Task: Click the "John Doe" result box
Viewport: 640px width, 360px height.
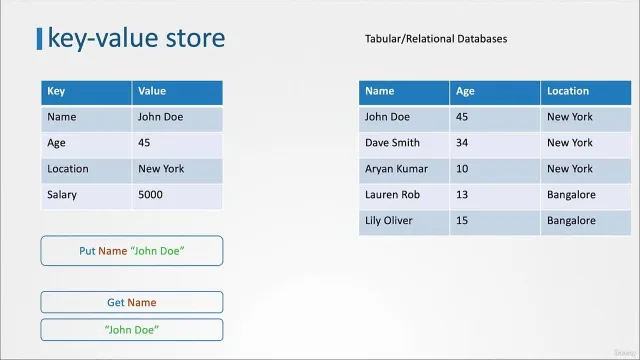Action: pyautogui.click(x=132, y=329)
